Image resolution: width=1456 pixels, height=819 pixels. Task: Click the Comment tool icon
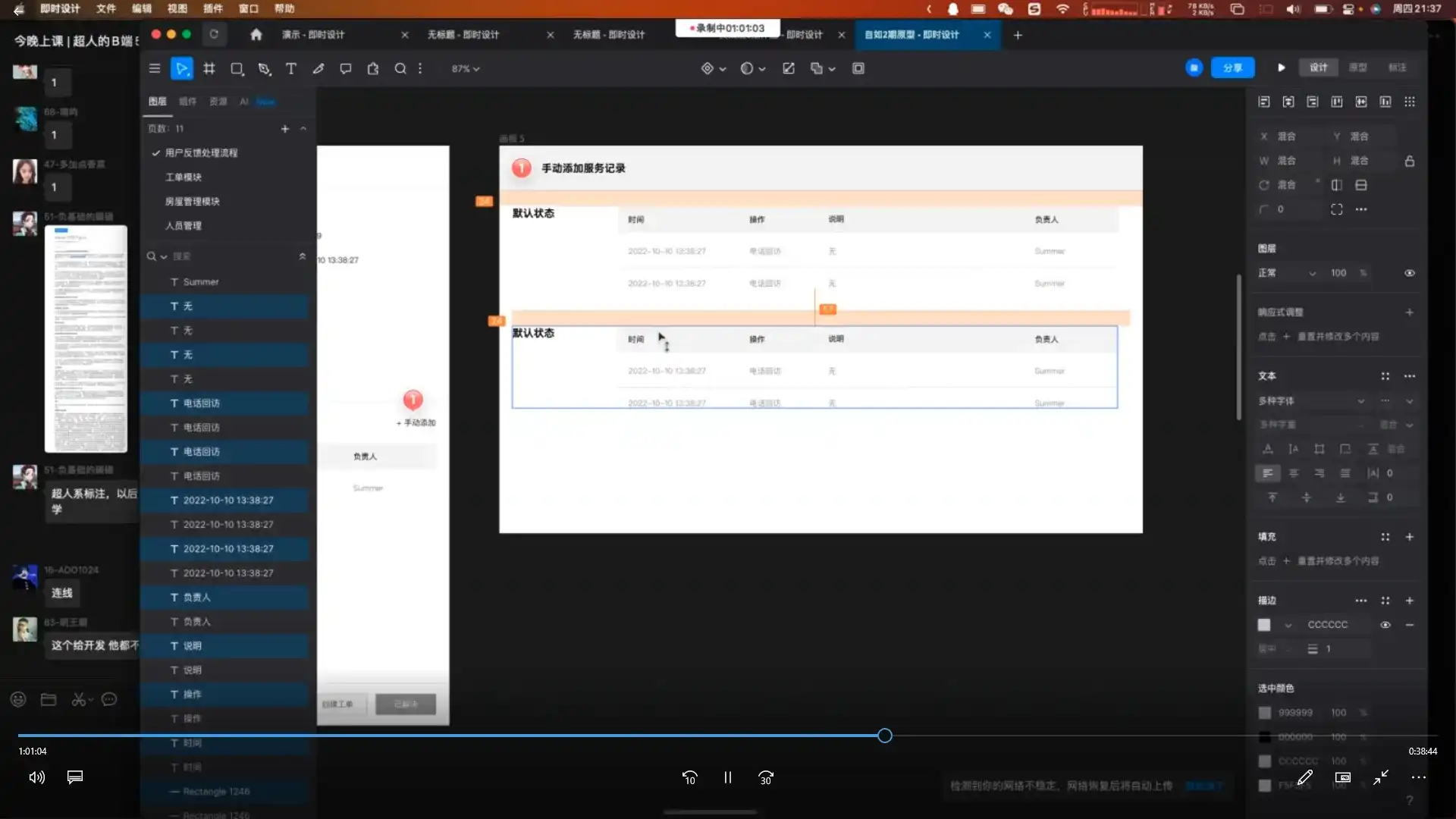(x=346, y=68)
